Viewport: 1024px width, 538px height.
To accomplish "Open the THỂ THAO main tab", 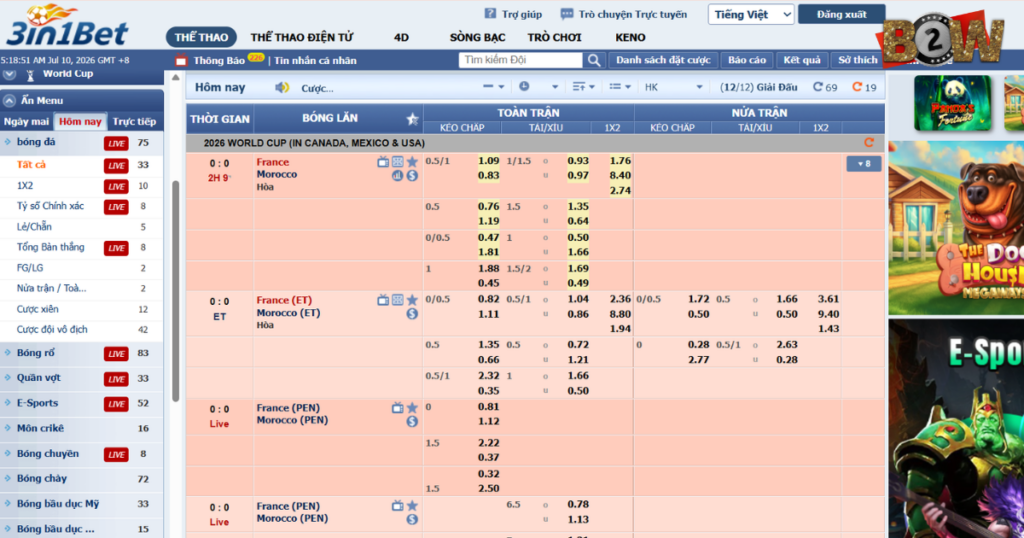I will (201, 37).
